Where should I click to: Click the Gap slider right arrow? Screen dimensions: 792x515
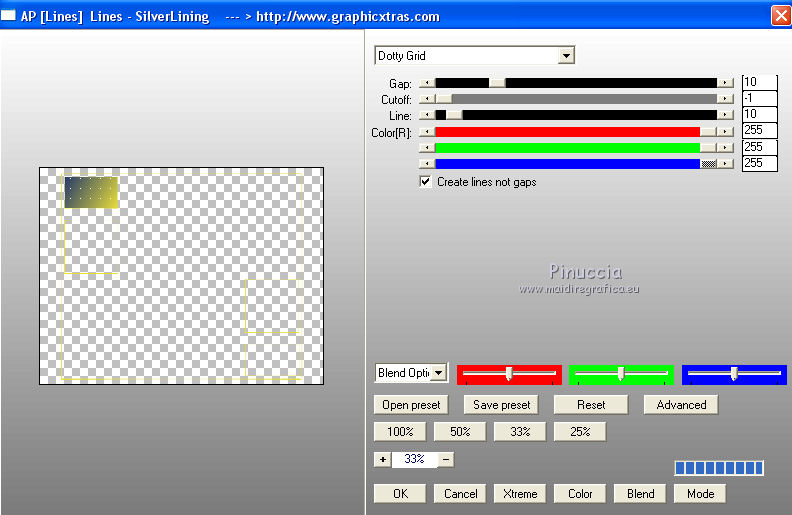(725, 83)
